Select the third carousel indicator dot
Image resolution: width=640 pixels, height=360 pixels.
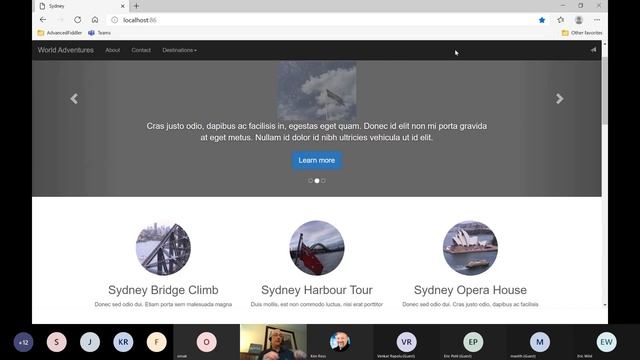(323, 180)
